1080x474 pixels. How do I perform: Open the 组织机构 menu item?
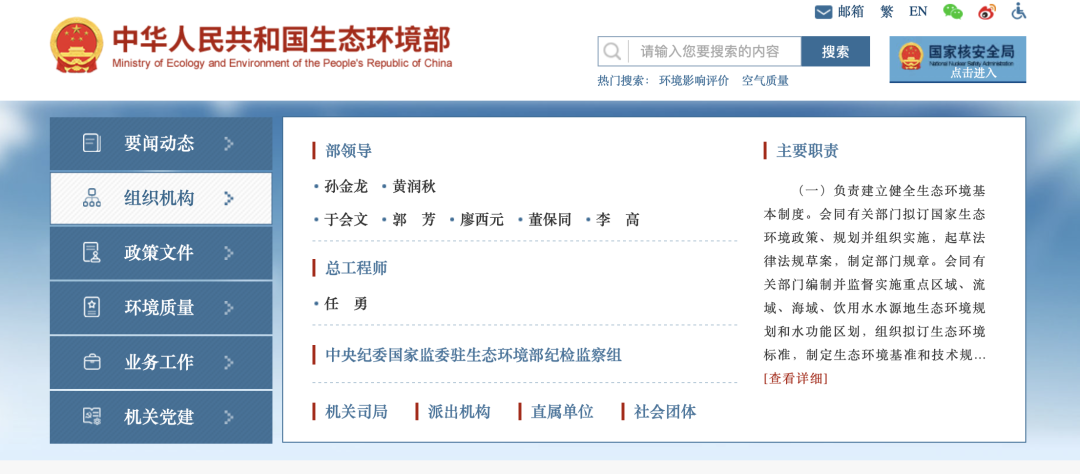point(160,198)
